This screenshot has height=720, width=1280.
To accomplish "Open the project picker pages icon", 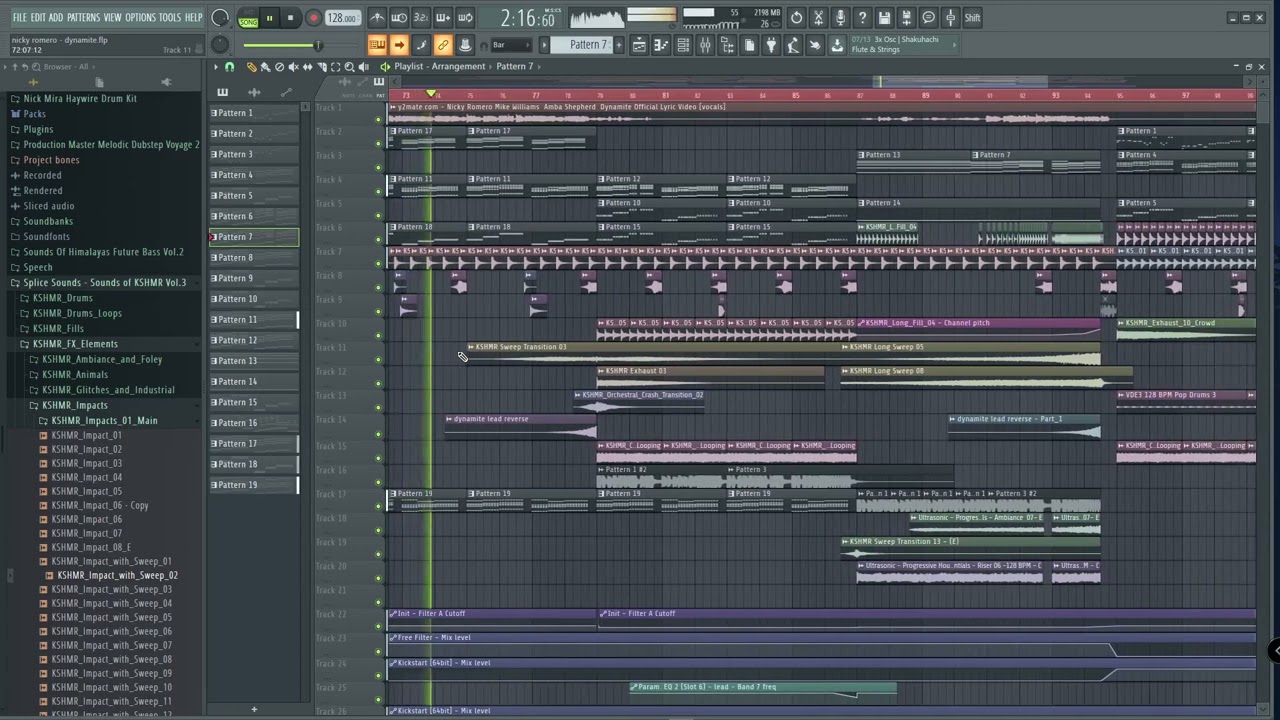I will [749, 45].
